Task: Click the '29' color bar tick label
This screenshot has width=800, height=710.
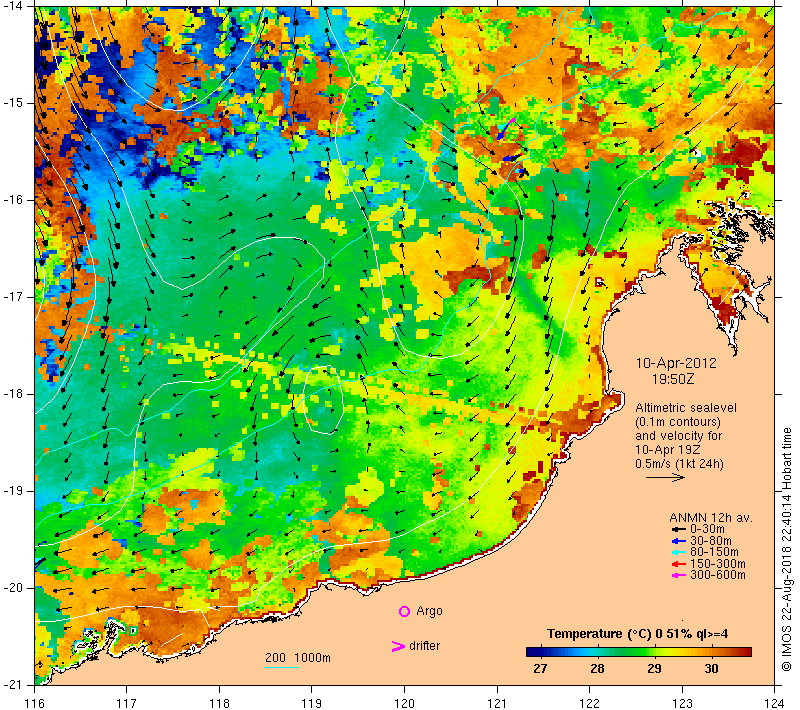Action: tap(655, 669)
